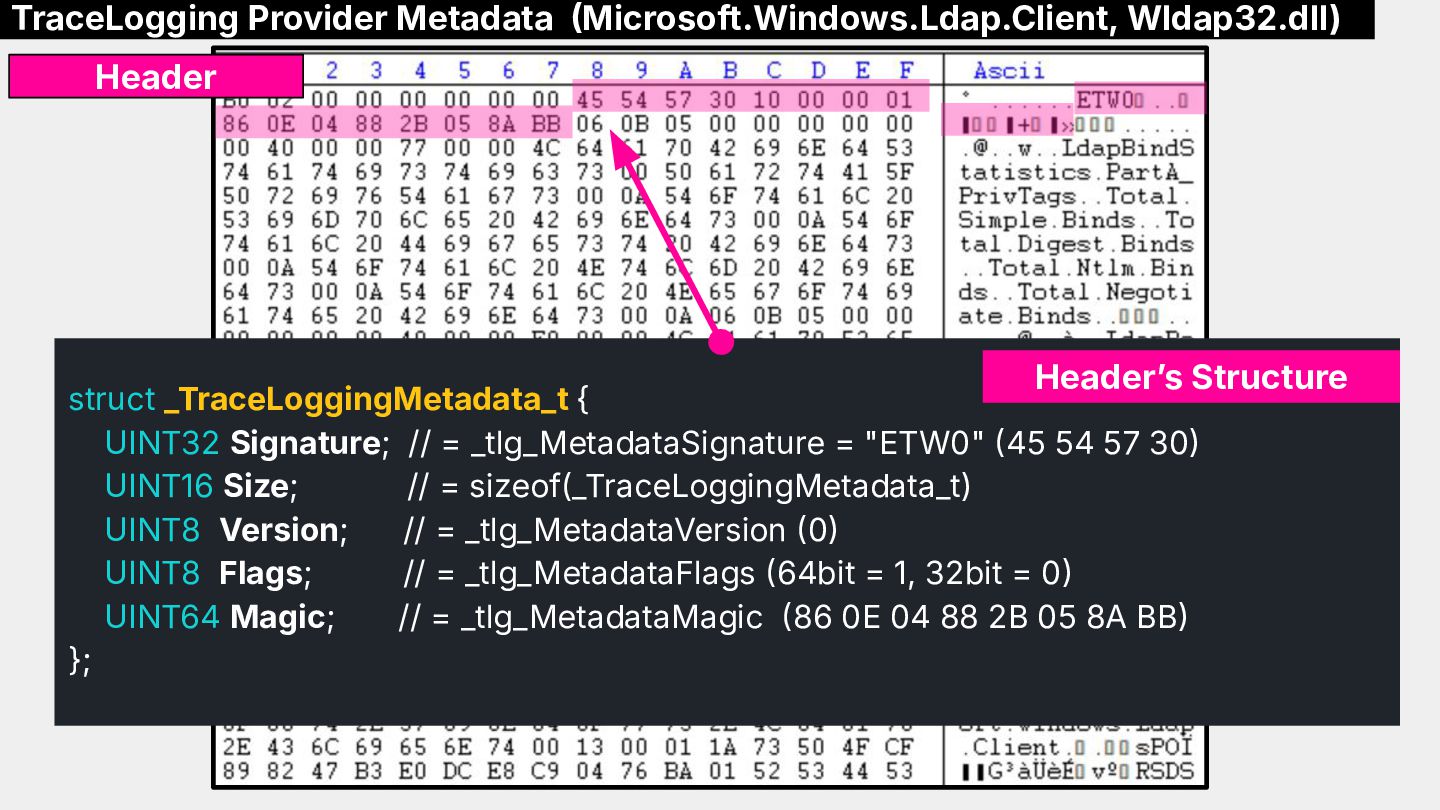The image size is (1440, 810).
Task: Click the "UINT32 Signature" field
Action: pyautogui.click(x=247, y=443)
